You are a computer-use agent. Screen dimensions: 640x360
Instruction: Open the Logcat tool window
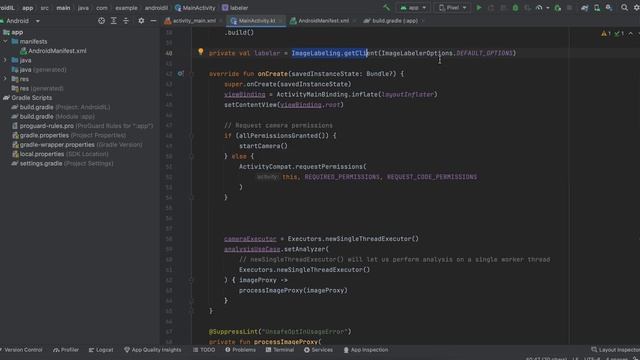click(x=101, y=350)
